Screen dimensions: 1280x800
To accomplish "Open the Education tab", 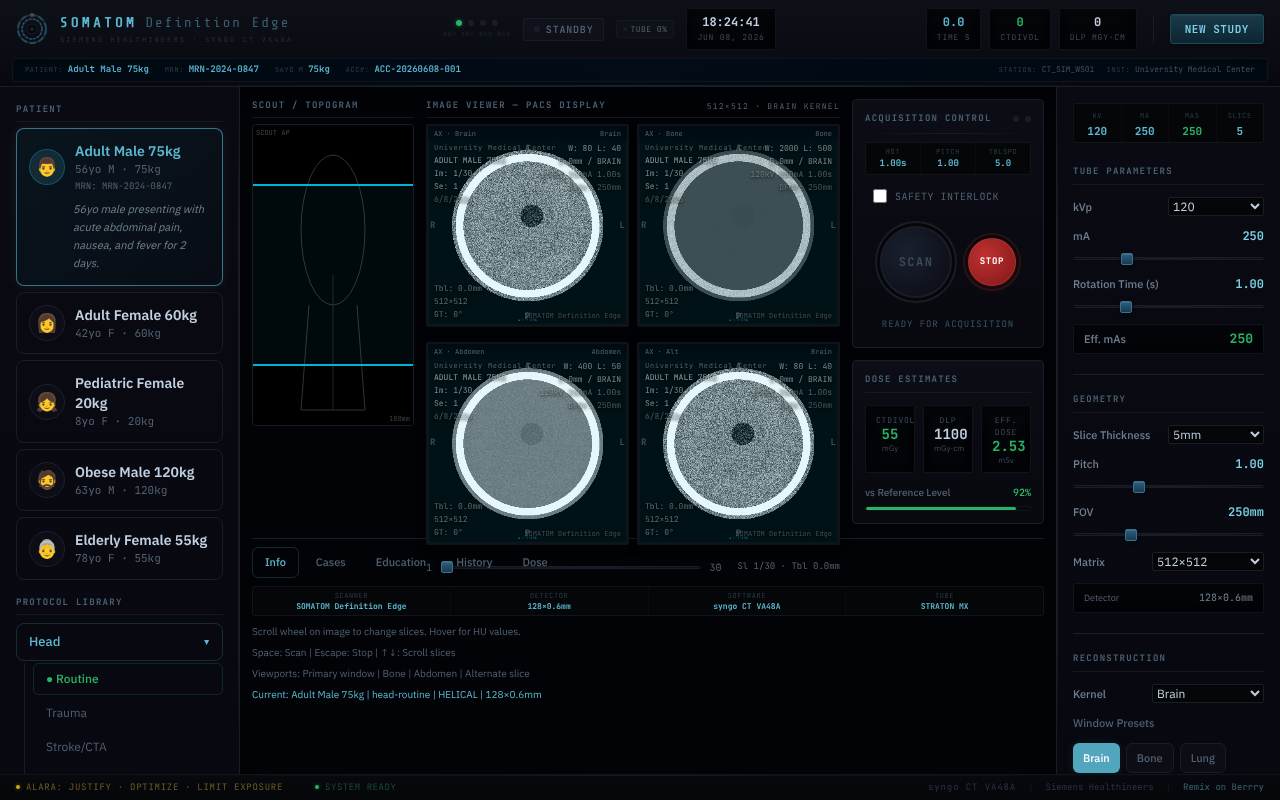I will click(x=401, y=562).
